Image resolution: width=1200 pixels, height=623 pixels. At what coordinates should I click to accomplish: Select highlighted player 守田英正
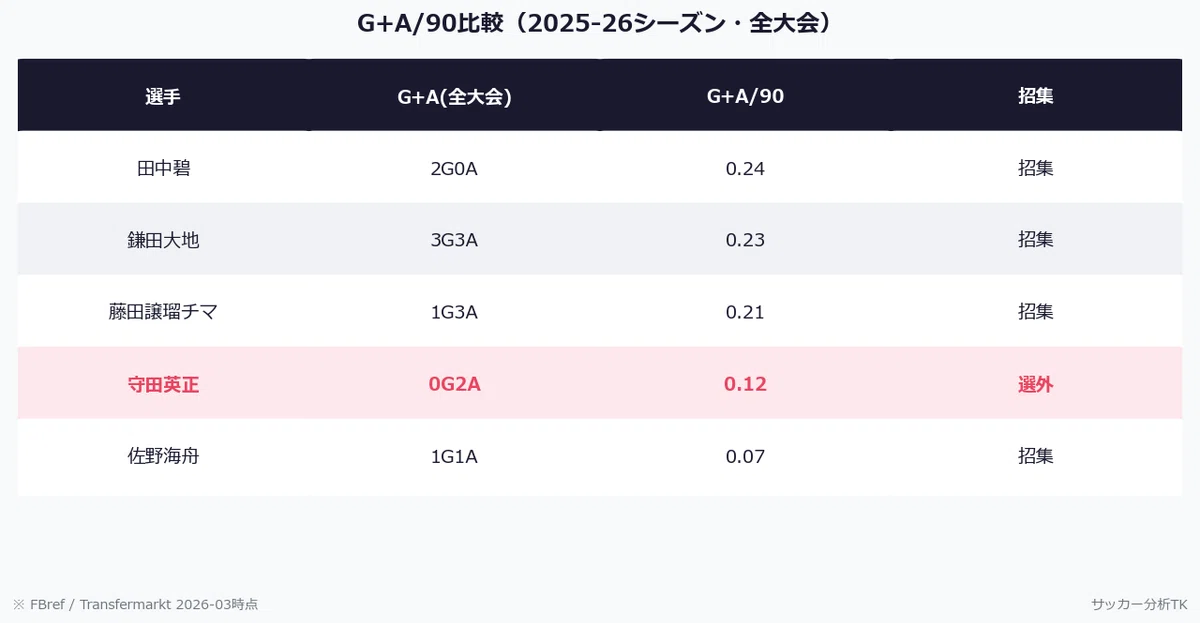(x=163, y=384)
